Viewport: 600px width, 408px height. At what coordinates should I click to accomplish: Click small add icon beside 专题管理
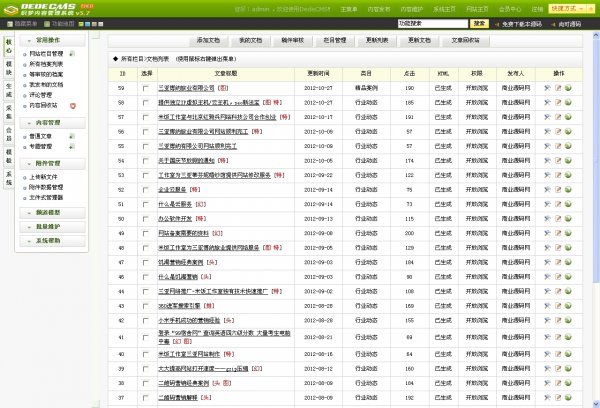[x=72, y=147]
